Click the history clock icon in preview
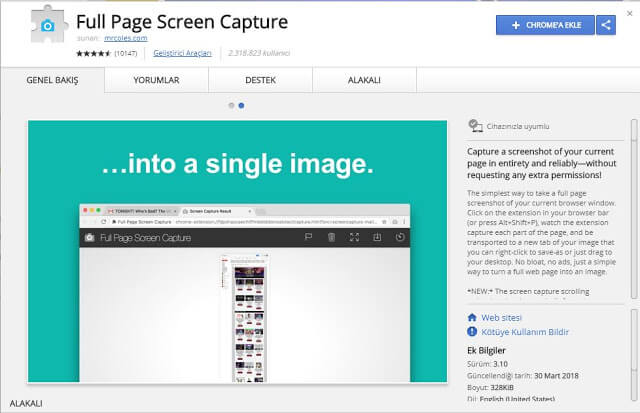640x413 pixels. pos(400,237)
